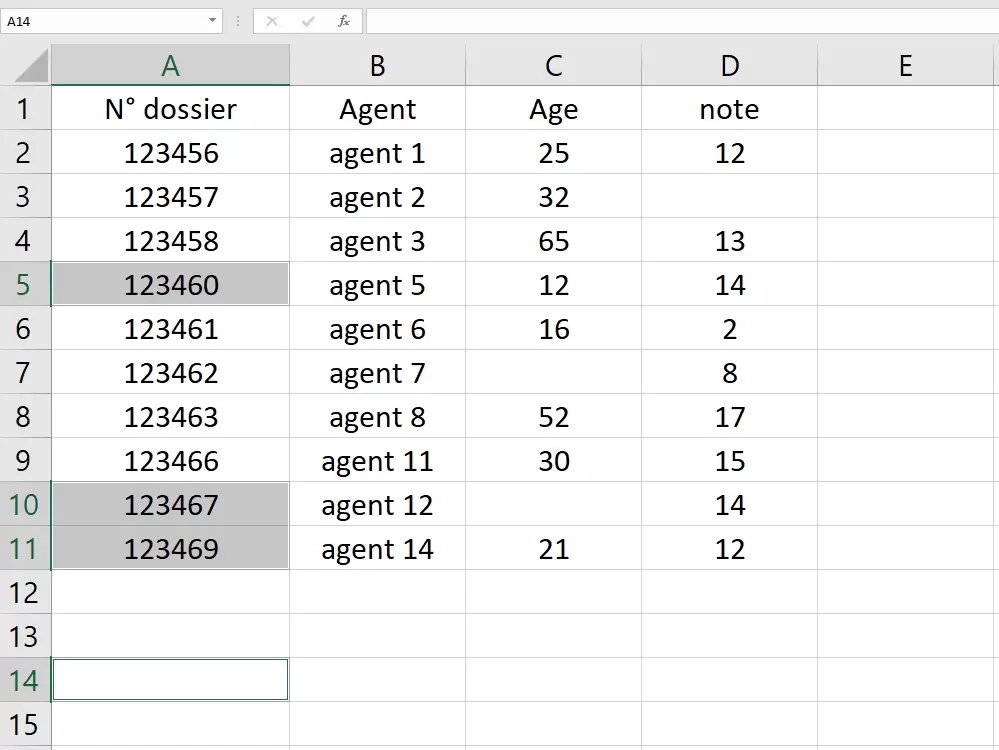Click the Cancel X icon in formula bar
The image size is (999, 750).
pos(272,21)
